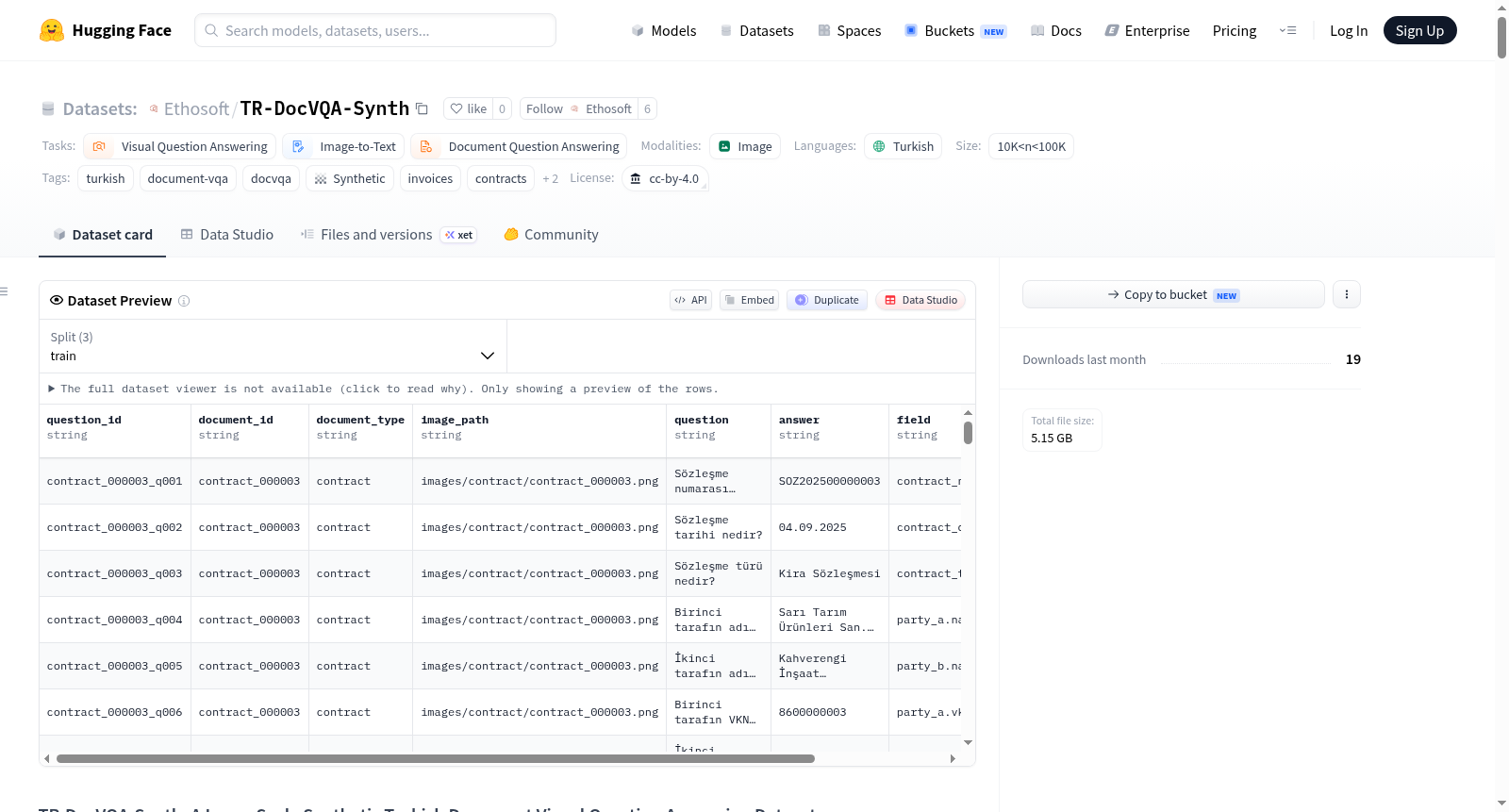Click the table scroll-down arrow
Viewport: 1509px width, 812px height.
(968, 743)
